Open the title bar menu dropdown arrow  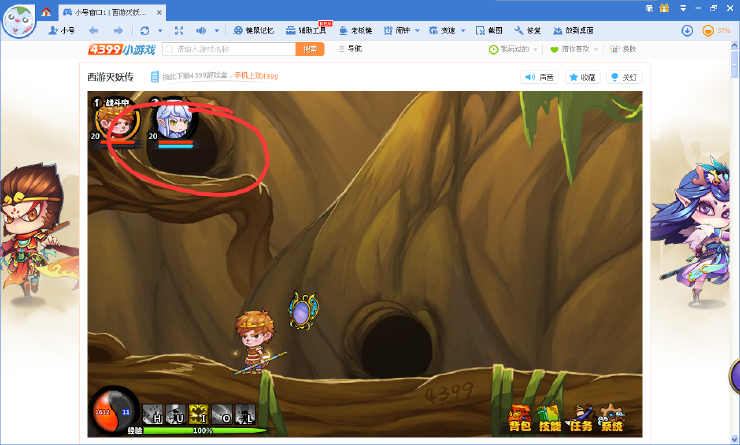pos(683,8)
